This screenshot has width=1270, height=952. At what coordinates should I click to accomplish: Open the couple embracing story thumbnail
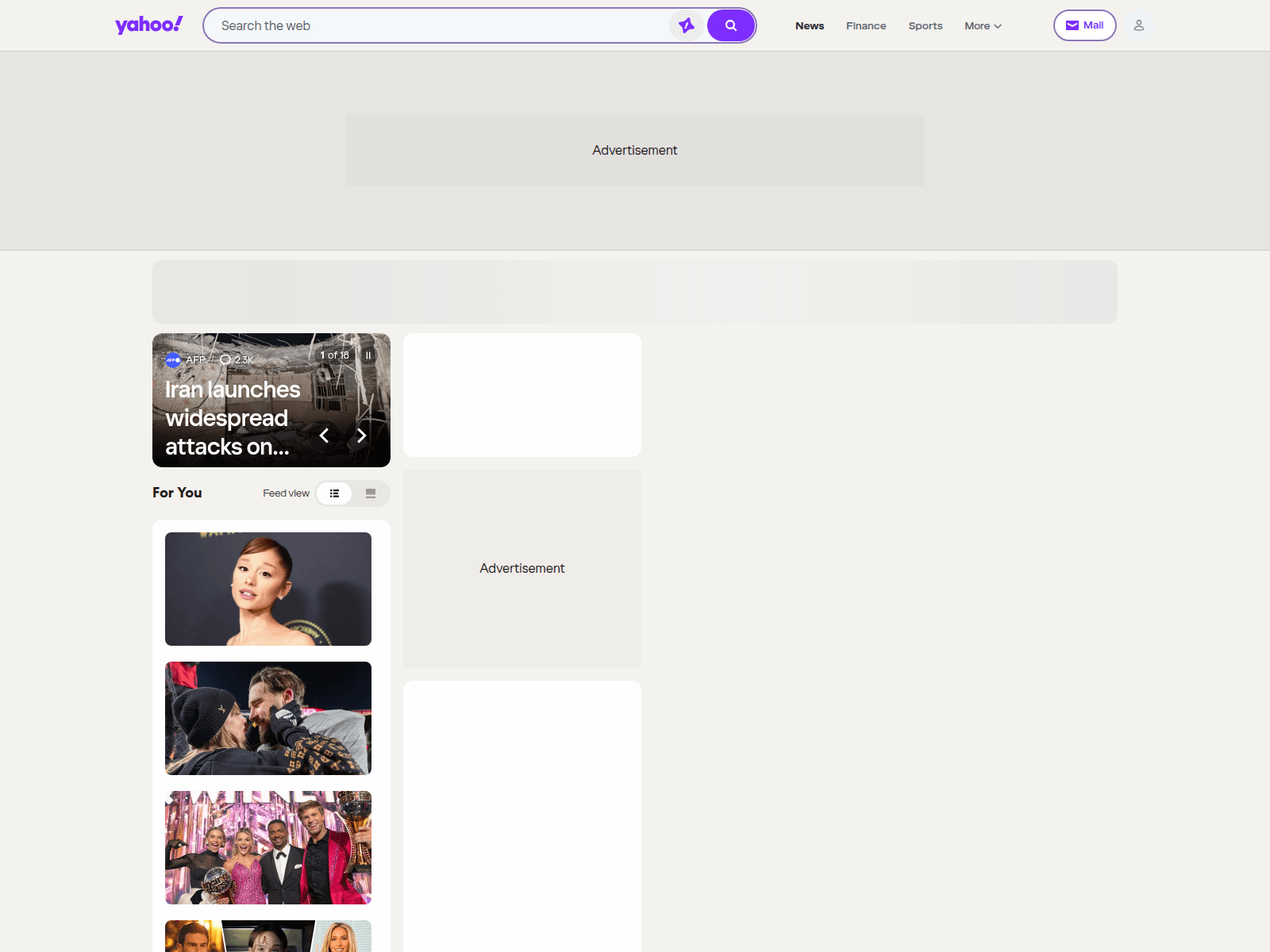tap(268, 718)
